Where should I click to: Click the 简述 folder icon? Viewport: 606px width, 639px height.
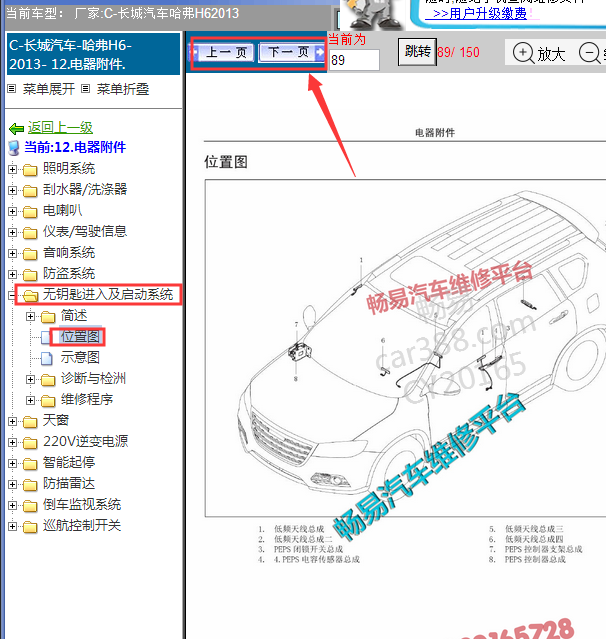click(x=48, y=316)
